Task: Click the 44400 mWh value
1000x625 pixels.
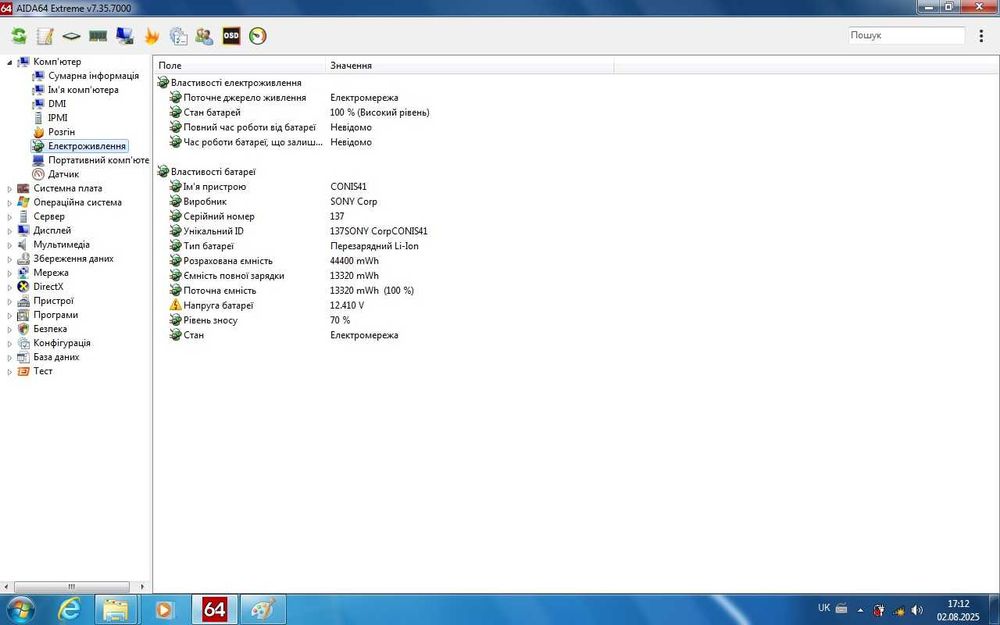Action: (354, 261)
